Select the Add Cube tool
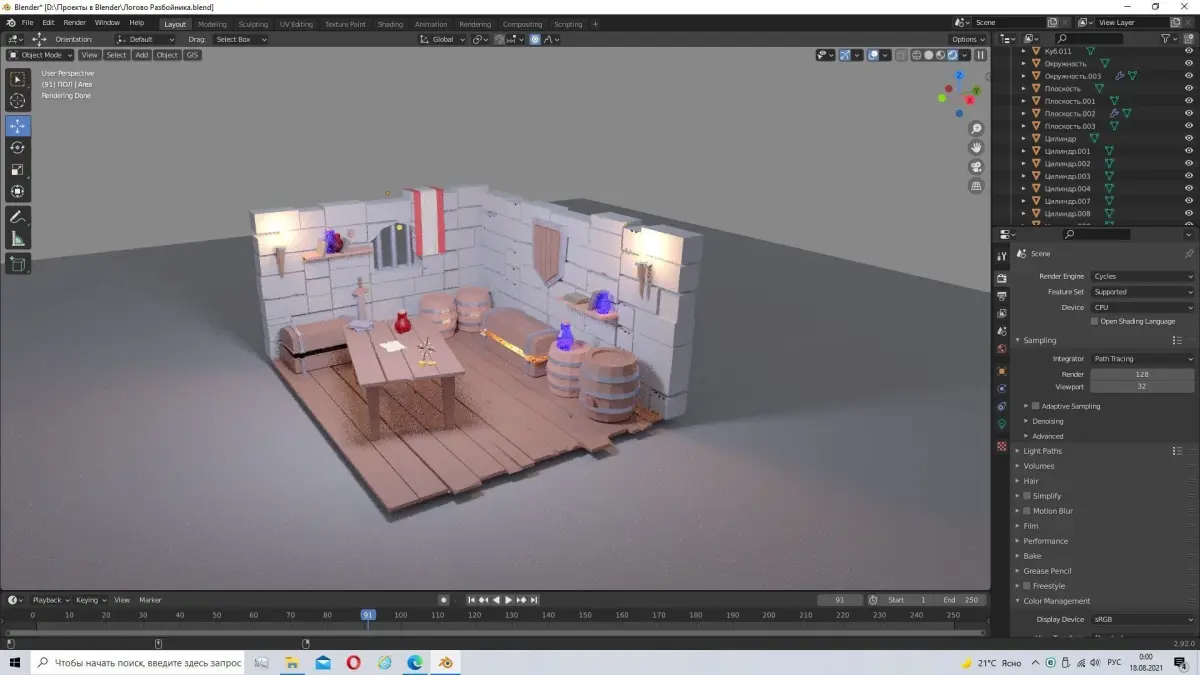The height and width of the screenshot is (675, 1200). coord(18,264)
